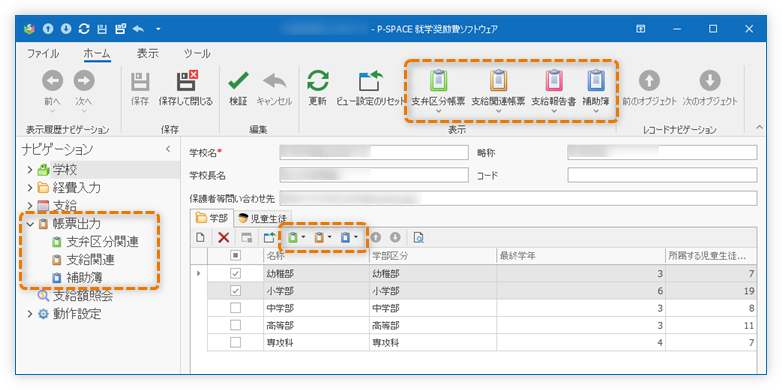Click the 学校長名 input field
The image size is (782, 390).
[x=374, y=175]
